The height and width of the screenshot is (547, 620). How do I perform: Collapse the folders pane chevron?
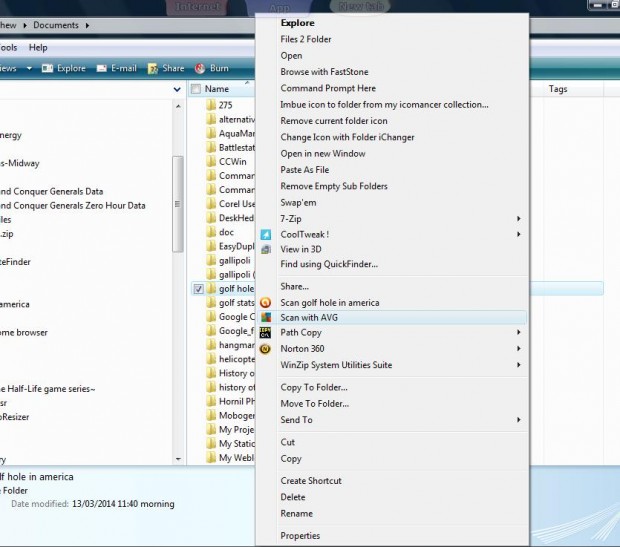pos(177,89)
